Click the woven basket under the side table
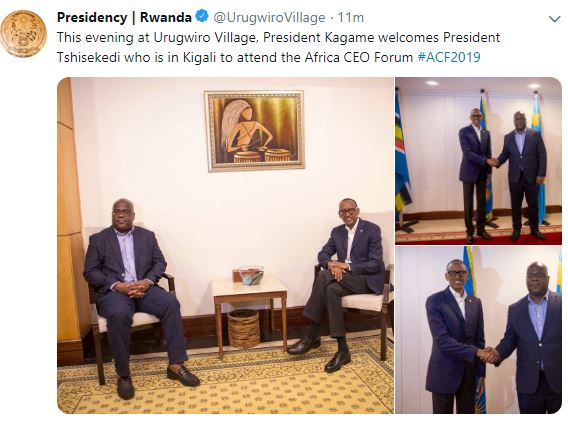Screen dimensions: 568x428 [243, 329]
